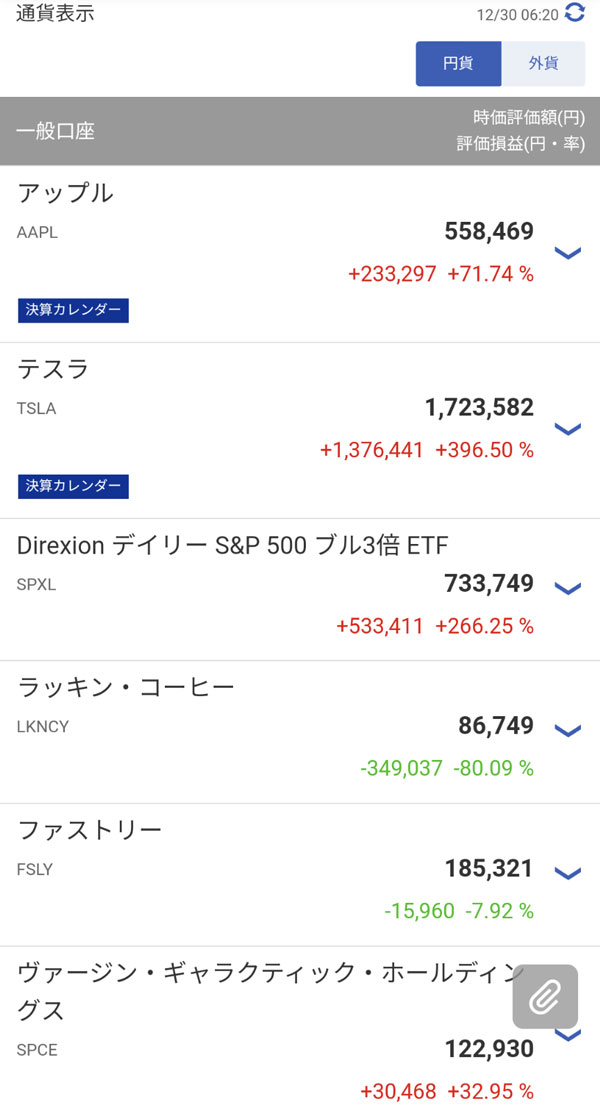Image resolution: width=600 pixels, height=1106 pixels.
Task: Tap the floating paperclip attachment icon
Action: coord(545,996)
